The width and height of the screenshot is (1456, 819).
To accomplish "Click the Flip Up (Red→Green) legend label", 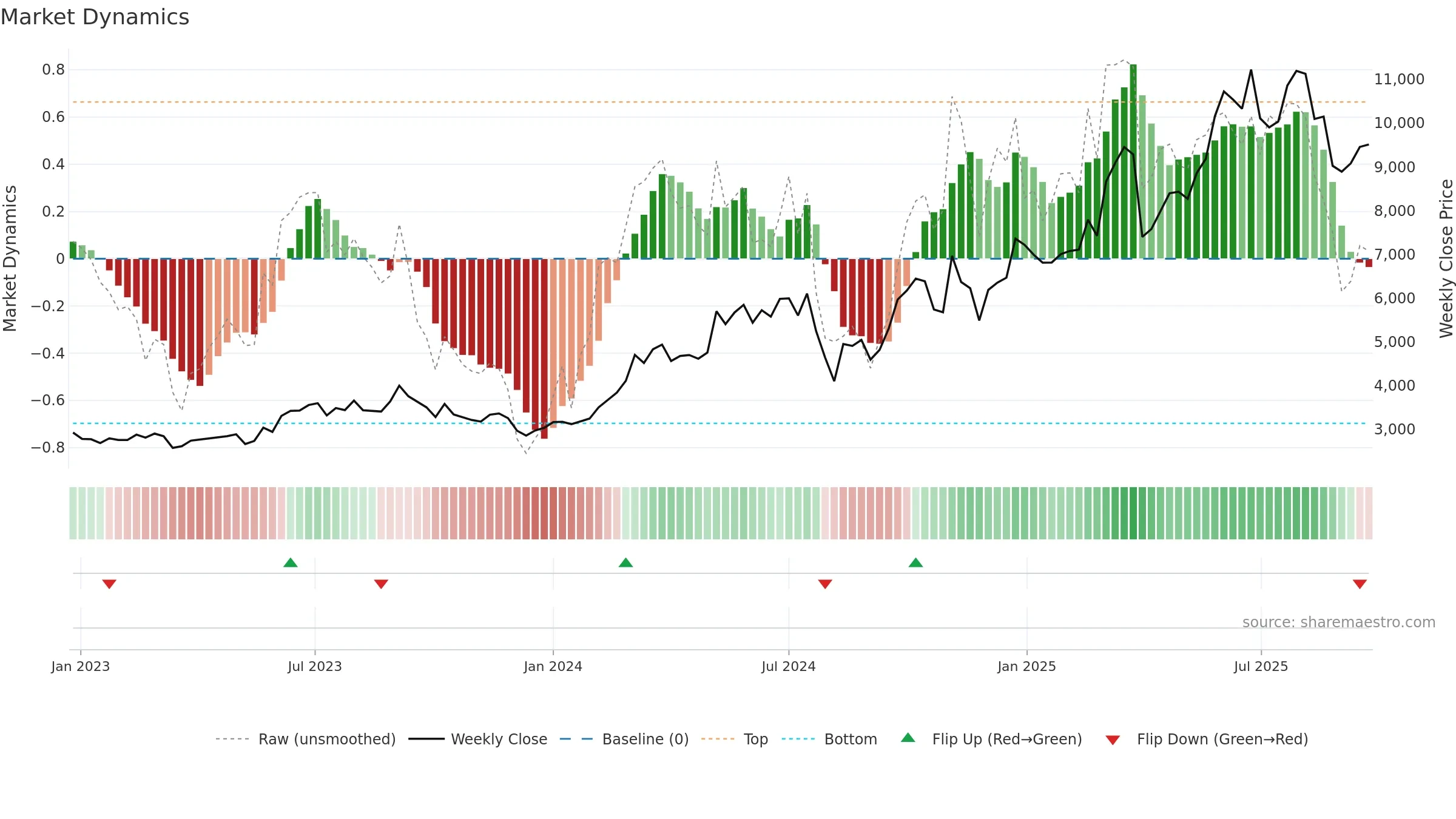I will point(1007,739).
